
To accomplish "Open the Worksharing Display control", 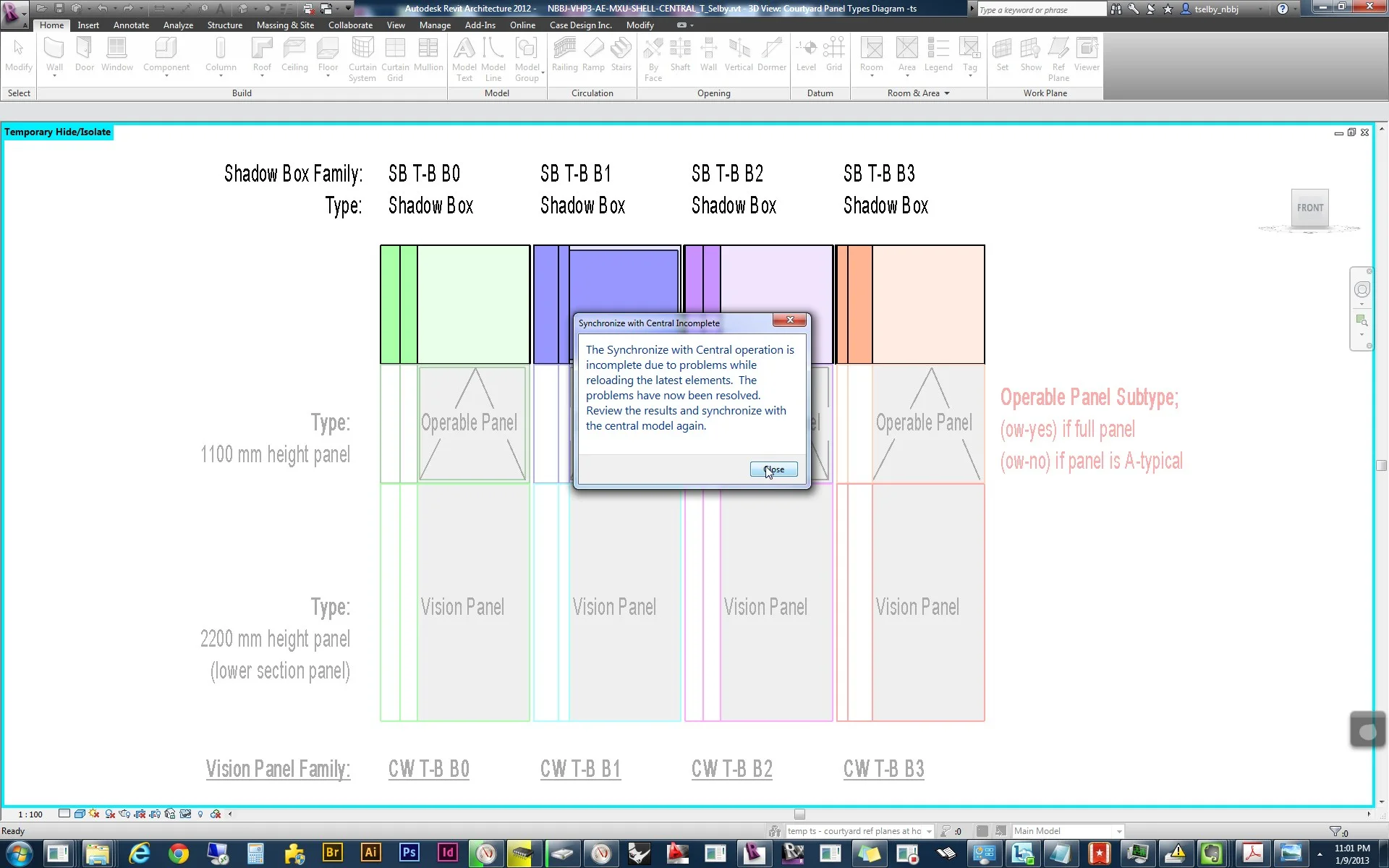I will pos(216,814).
